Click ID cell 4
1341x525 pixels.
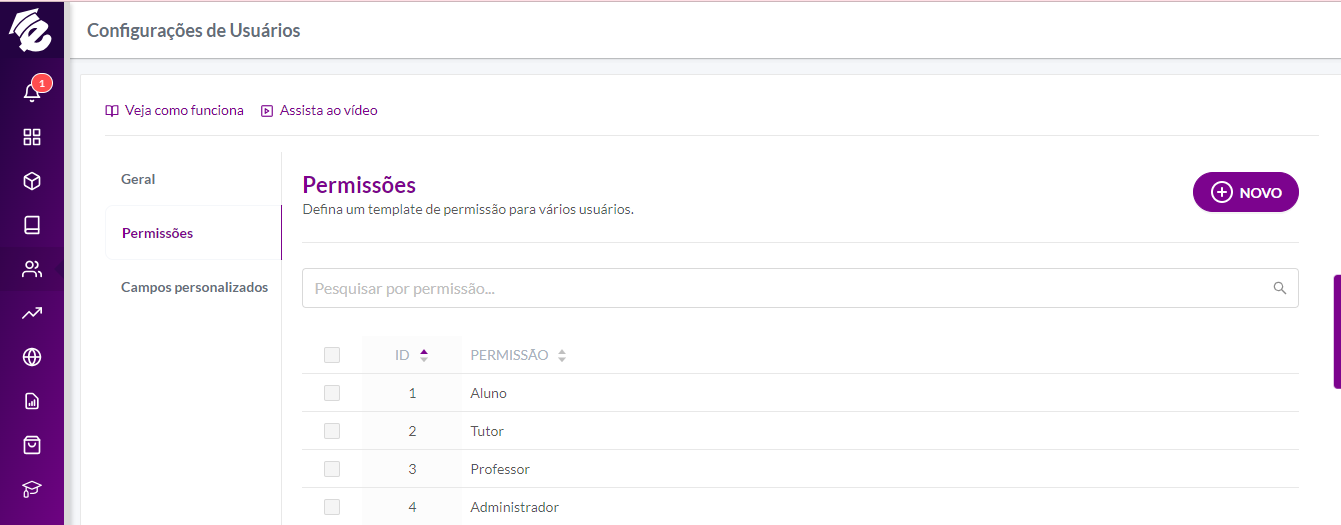412,507
